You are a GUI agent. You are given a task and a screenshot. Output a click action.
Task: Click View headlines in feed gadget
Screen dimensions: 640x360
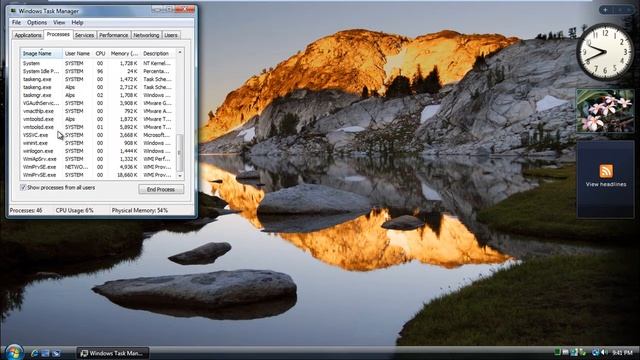(x=606, y=184)
